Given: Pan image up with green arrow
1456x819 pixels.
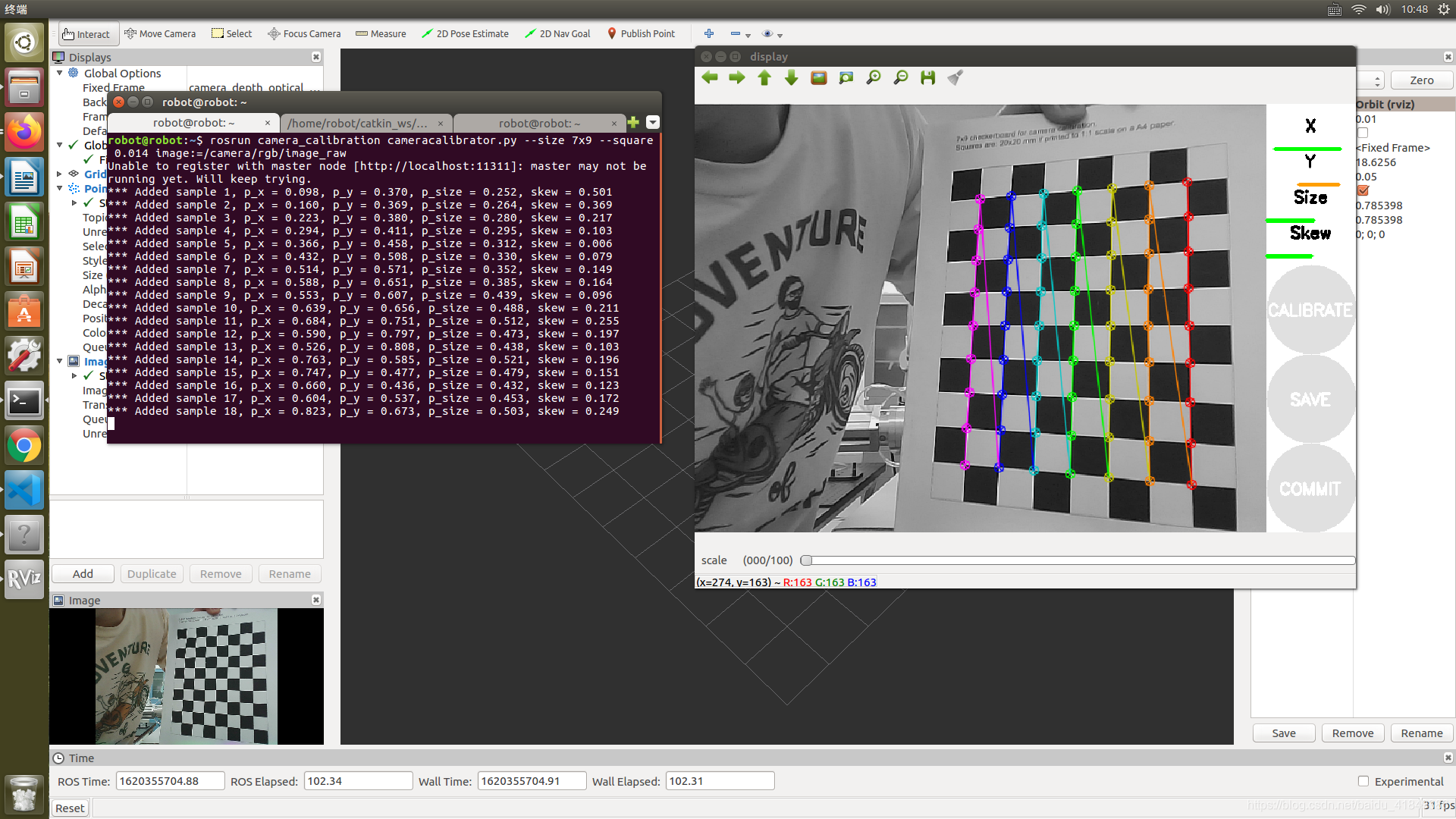Looking at the screenshot, I should pyautogui.click(x=764, y=78).
